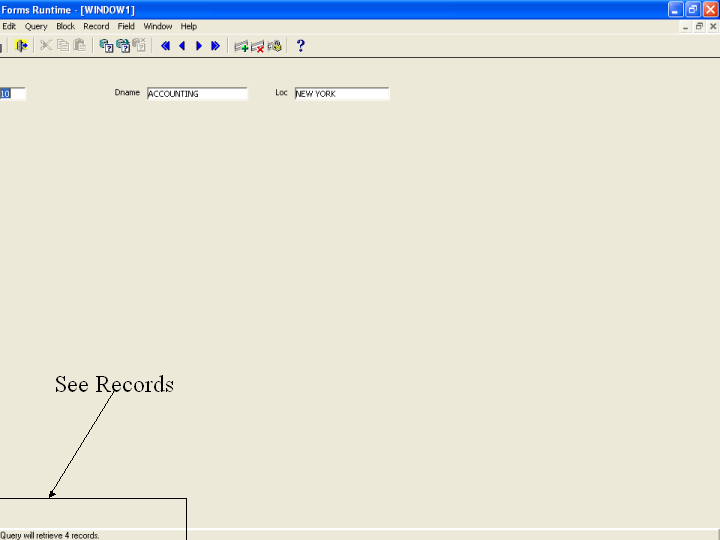Close the inner WINDOW1 document window
The image size is (720, 540).
click(x=713, y=27)
